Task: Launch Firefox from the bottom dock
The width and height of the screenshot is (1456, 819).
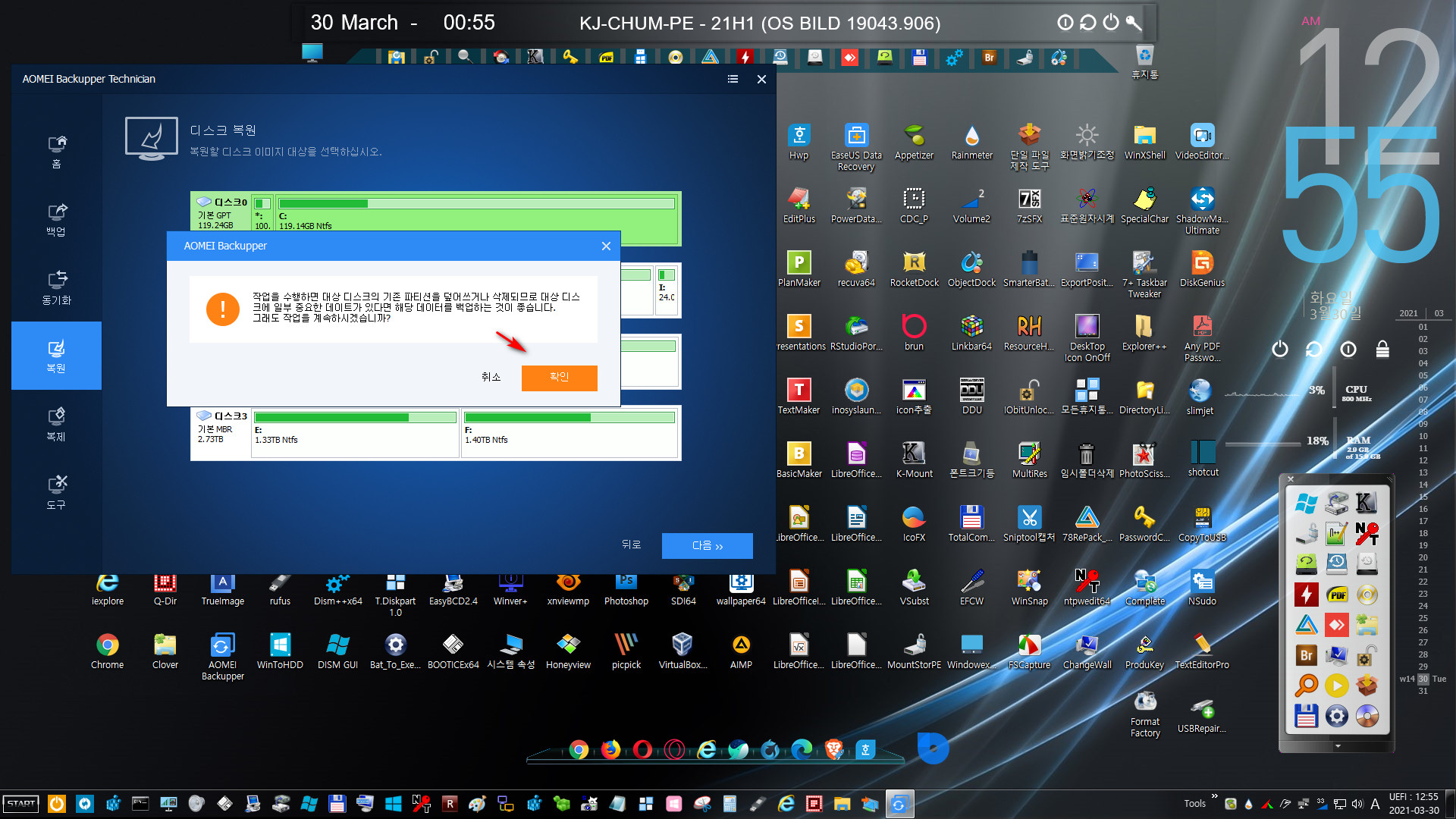Action: [610, 749]
